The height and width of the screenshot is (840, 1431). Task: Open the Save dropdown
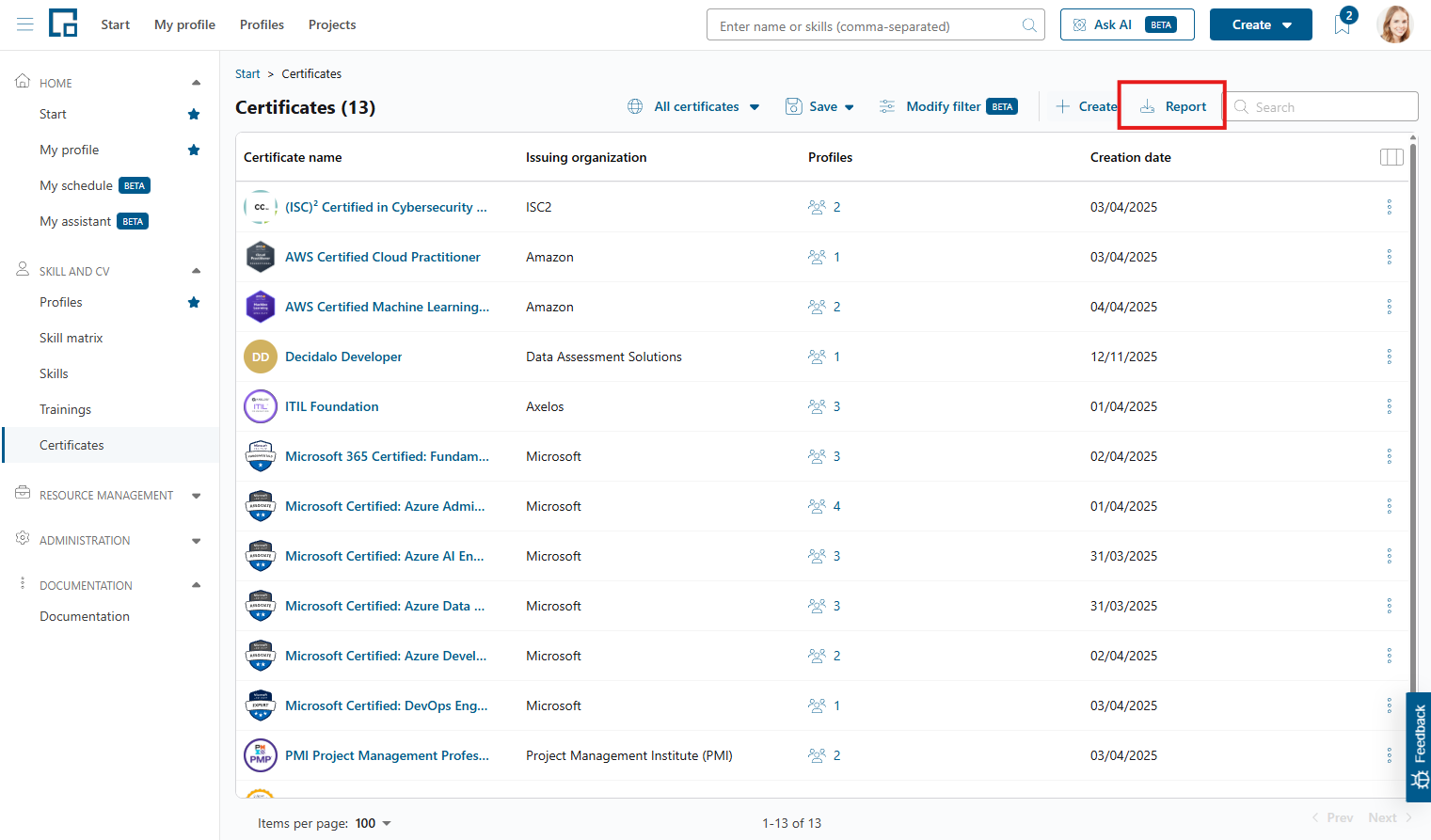819,106
